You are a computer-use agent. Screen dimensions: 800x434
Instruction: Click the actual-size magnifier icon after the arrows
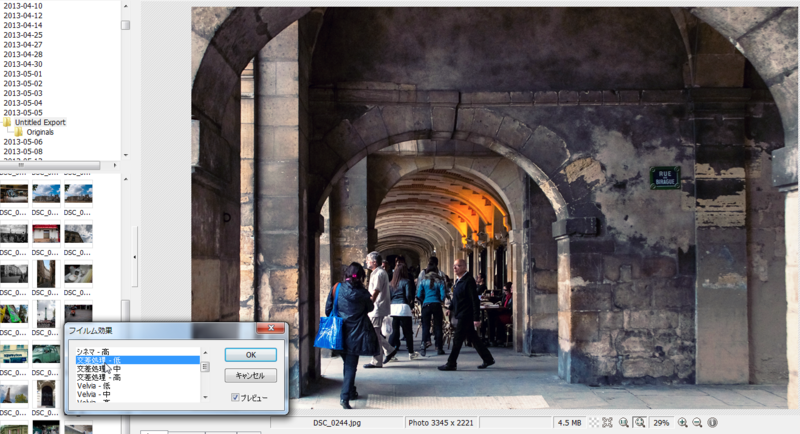[x=623, y=423]
